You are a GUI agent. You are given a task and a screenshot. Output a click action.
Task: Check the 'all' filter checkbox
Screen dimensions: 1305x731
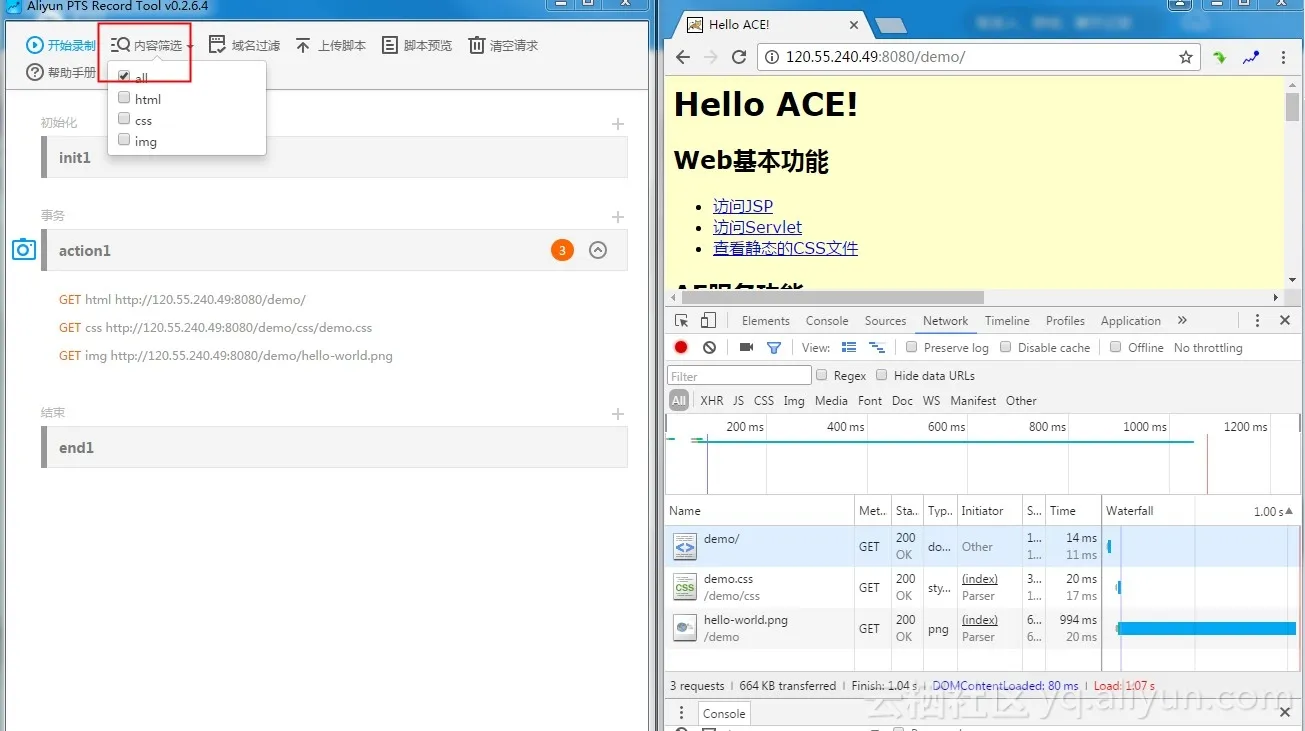[124, 76]
